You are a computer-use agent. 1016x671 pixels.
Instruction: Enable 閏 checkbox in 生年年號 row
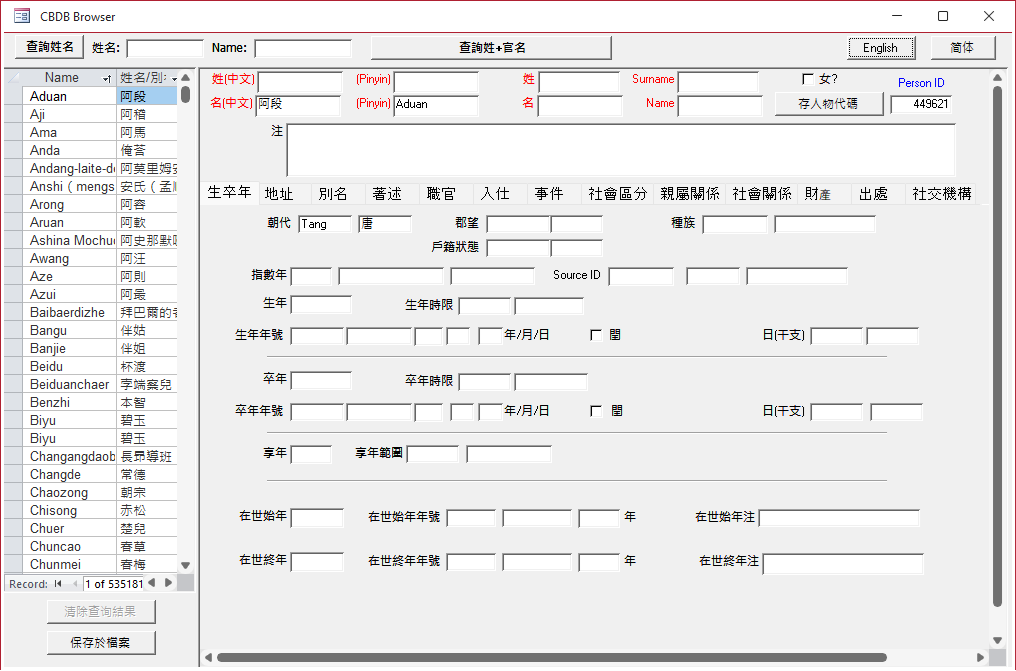tap(596, 335)
